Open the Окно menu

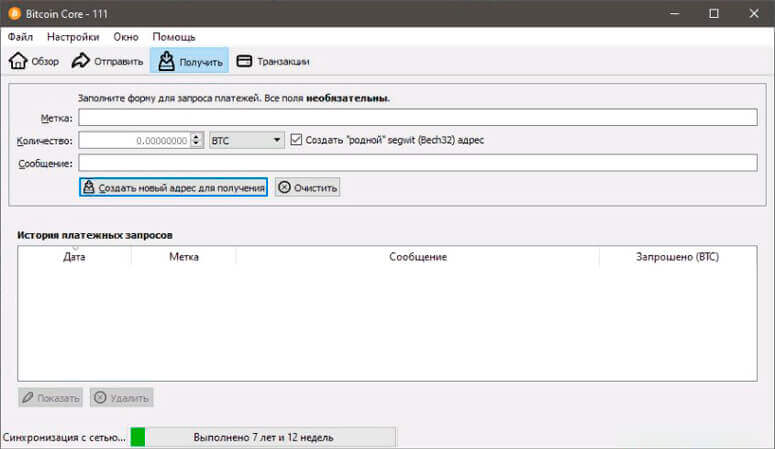coord(126,37)
